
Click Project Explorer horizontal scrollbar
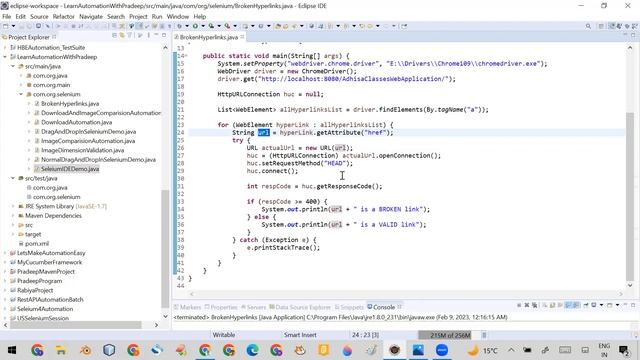(76, 325)
